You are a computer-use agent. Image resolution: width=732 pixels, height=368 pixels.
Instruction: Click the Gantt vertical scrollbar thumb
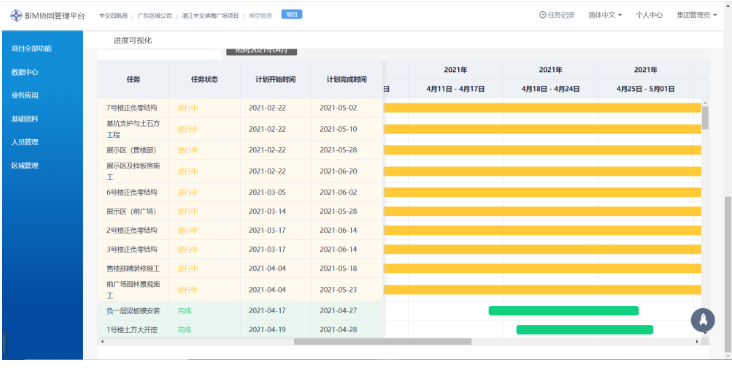(705, 118)
